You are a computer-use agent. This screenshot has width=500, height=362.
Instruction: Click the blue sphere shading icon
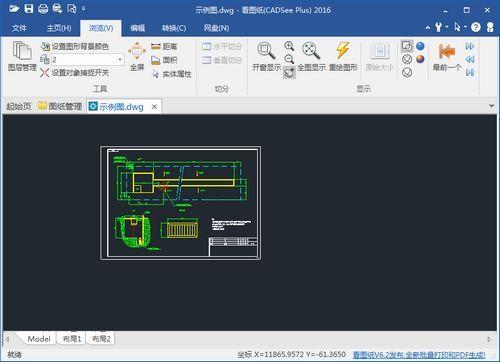(x=420, y=46)
